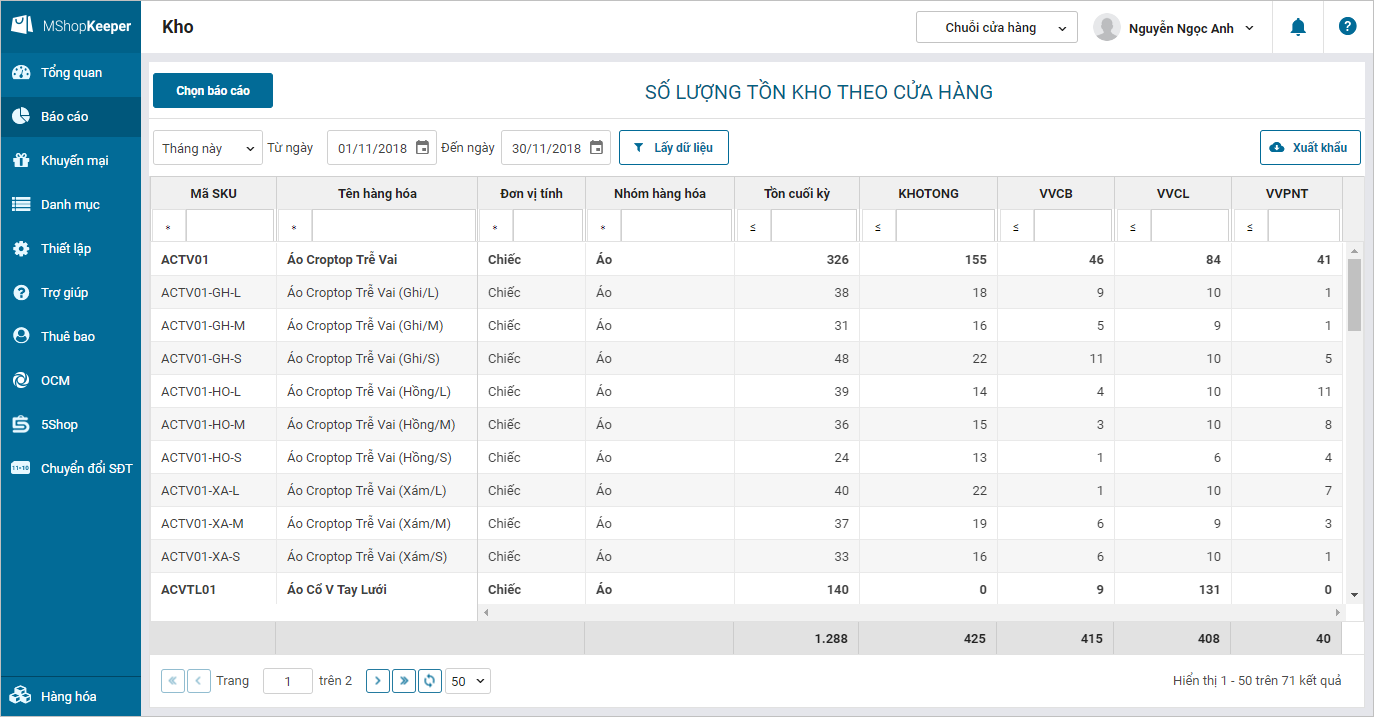Screen dimensions: 1374x717
Task: Go to Danh mục in sidebar
Action: click(x=70, y=205)
